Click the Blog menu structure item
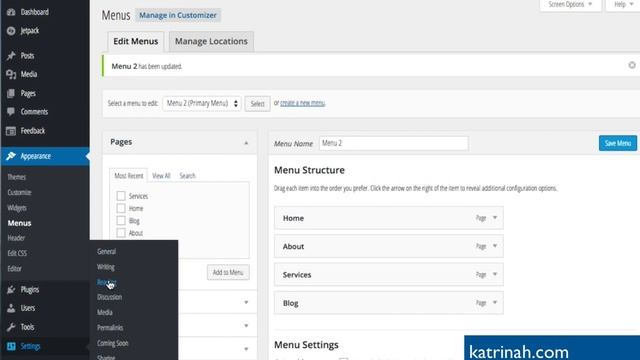 (389, 303)
